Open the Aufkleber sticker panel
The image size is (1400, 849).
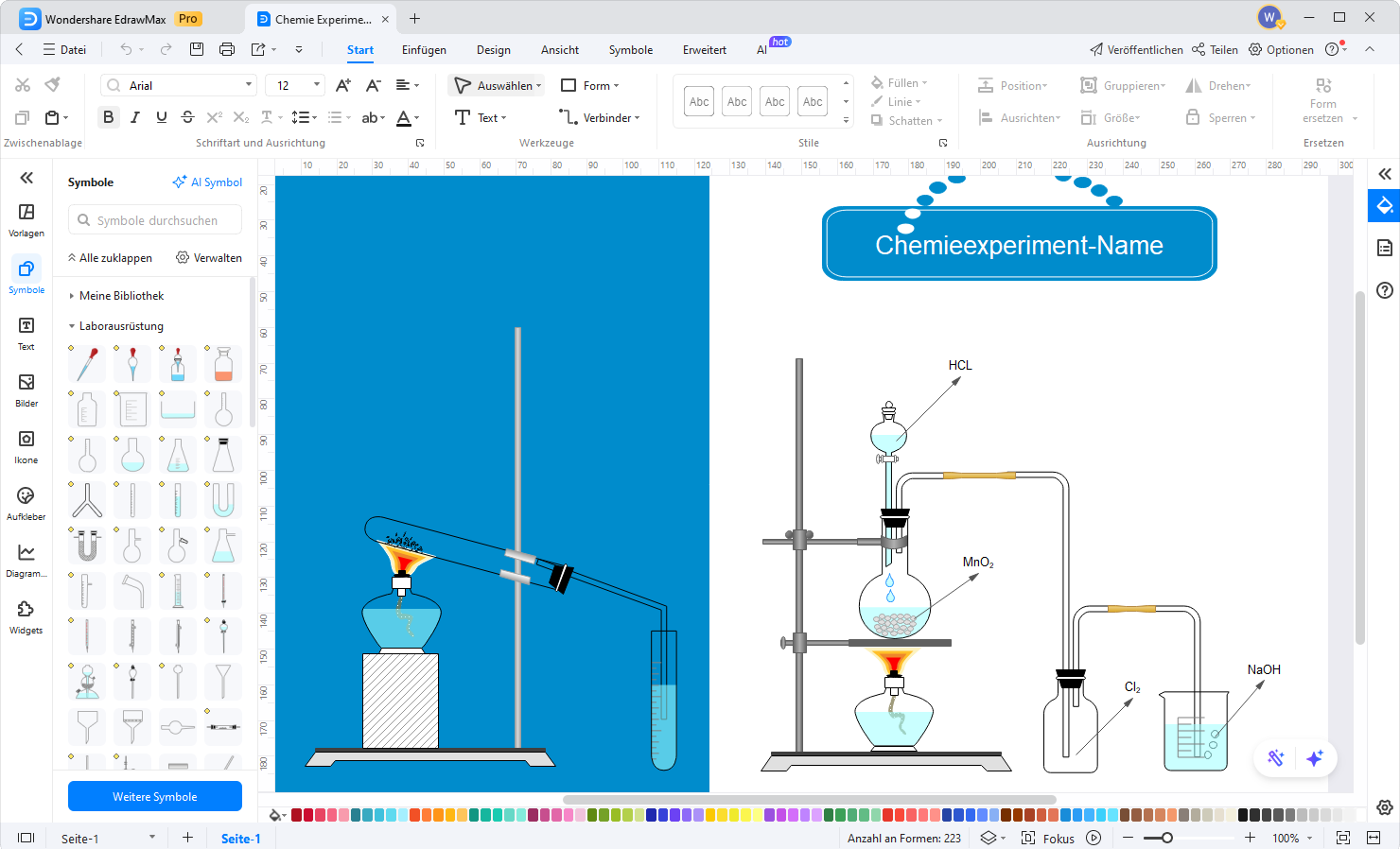(x=26, y=503)
